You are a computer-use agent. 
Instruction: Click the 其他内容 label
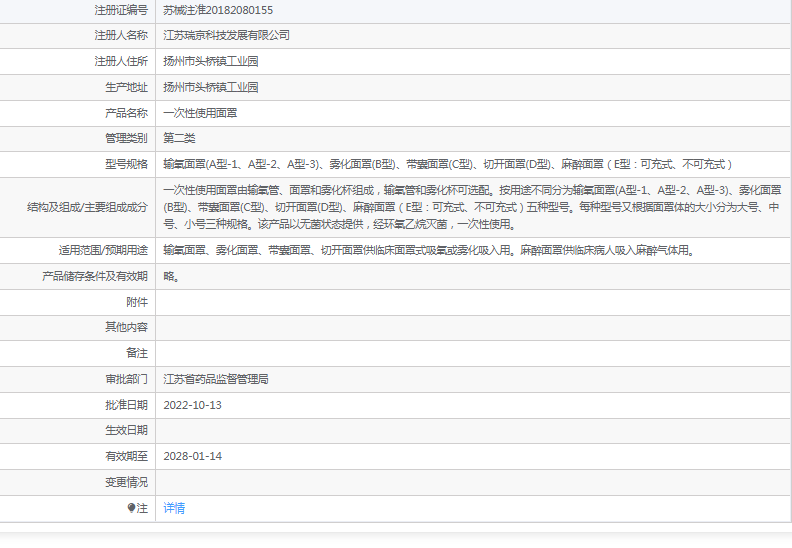tap(126, 327)
